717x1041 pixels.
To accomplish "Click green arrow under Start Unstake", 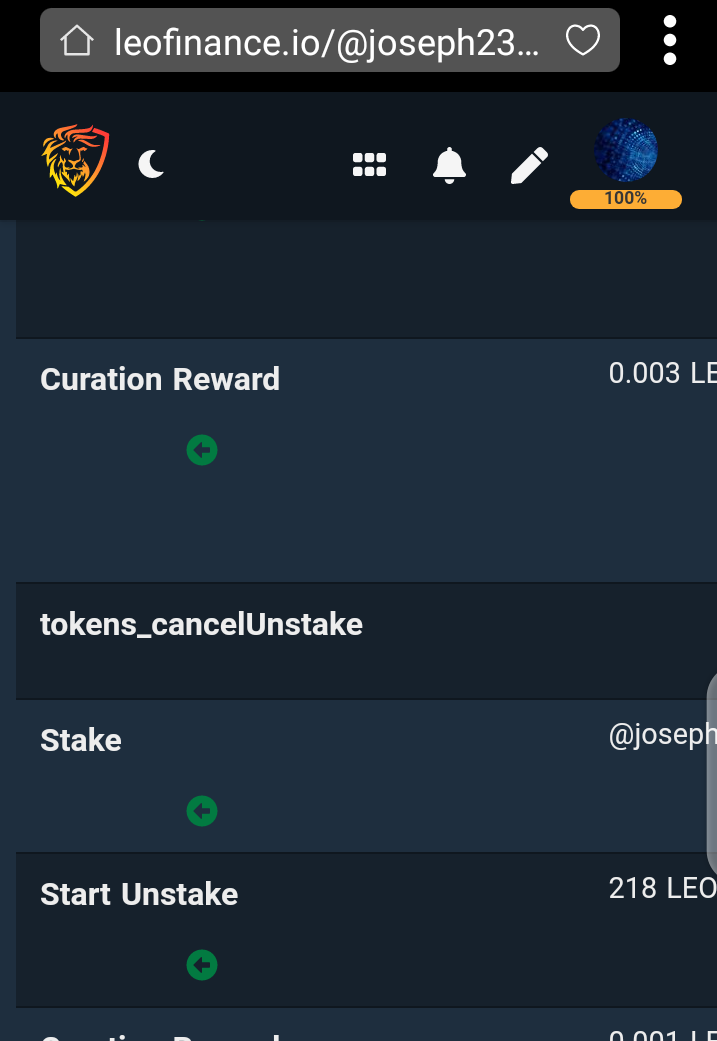I will [202, 965].
